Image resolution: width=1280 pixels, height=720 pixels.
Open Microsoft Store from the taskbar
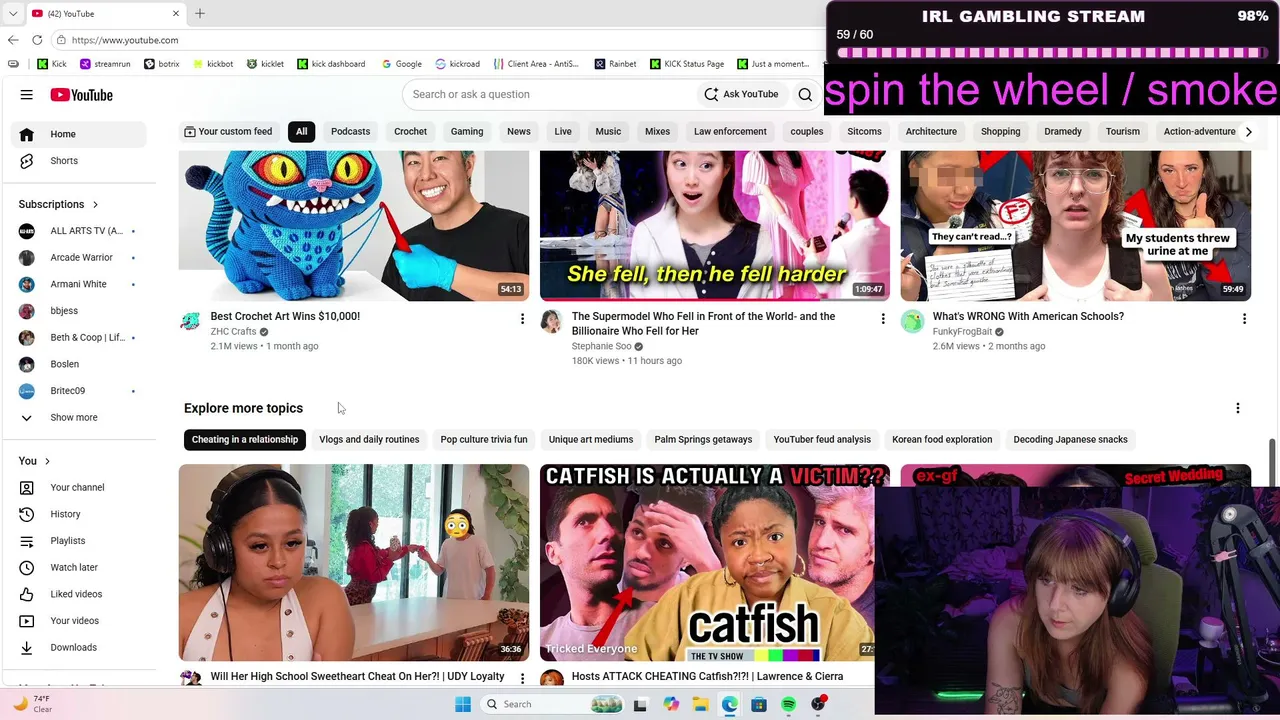pos(759,704)
